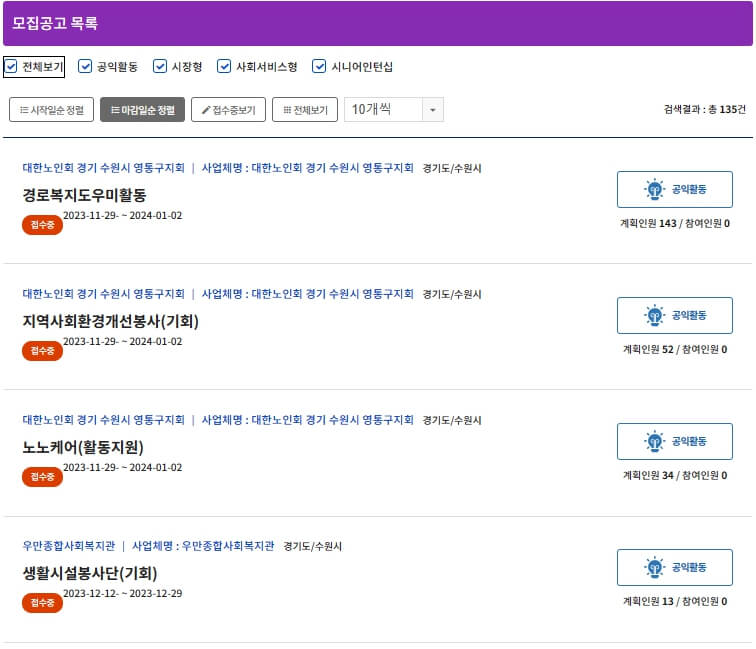This screenshot has width=756, height=649.
Task: Click the 접수중 badge under 생활시설봉사단(기회)
Action: pyautogui.click(x=42, y=603)
